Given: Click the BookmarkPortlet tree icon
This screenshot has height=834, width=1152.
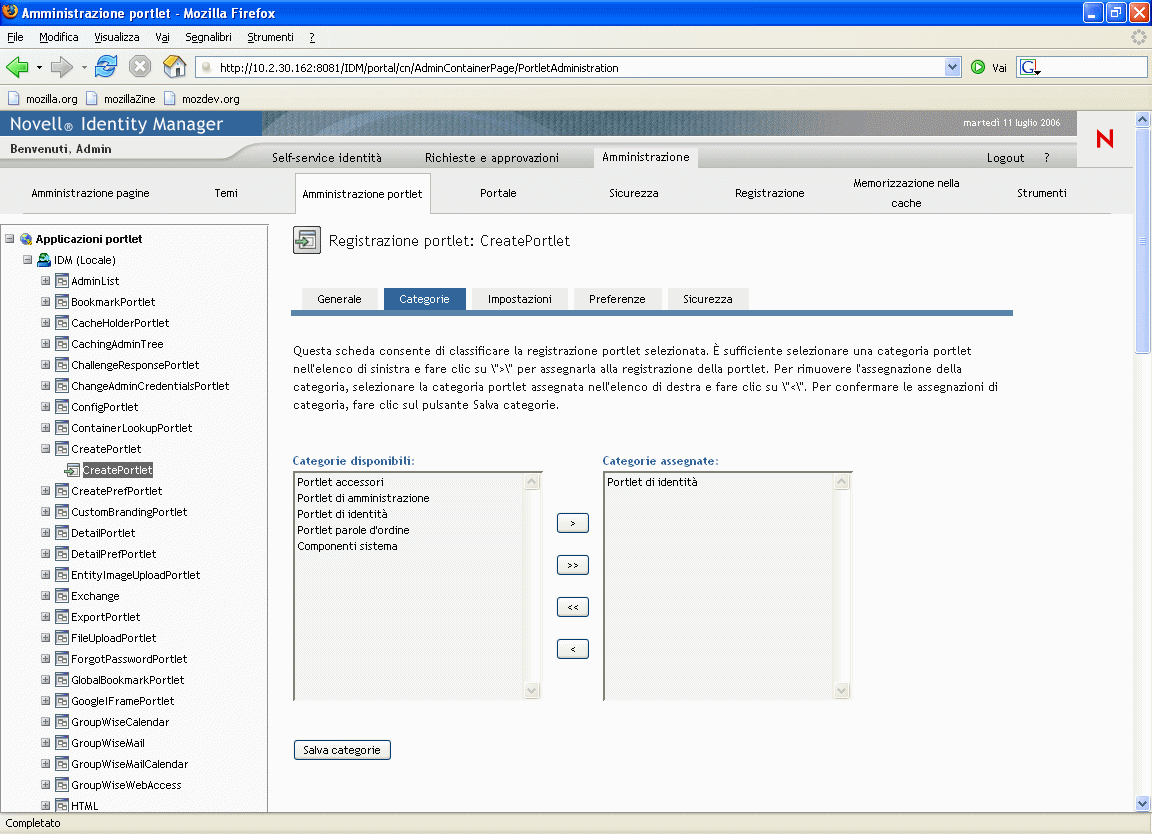Looking at the screenshot, I should (x=62, y=302).
